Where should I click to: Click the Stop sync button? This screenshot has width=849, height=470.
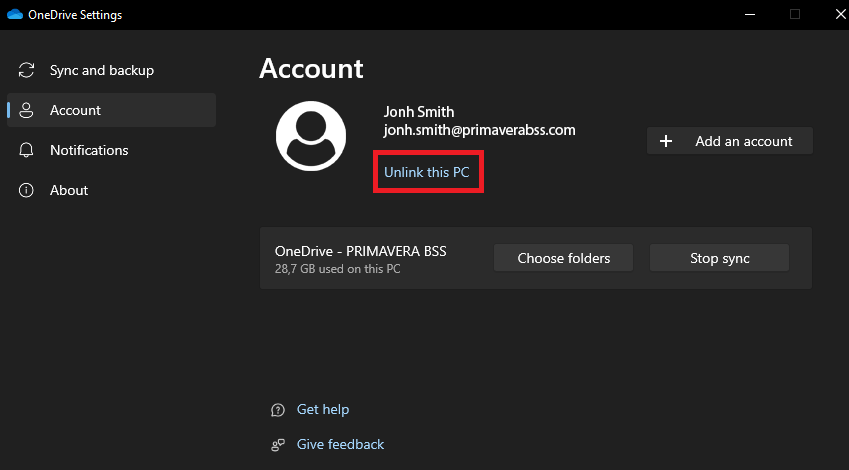coord(720,258)
